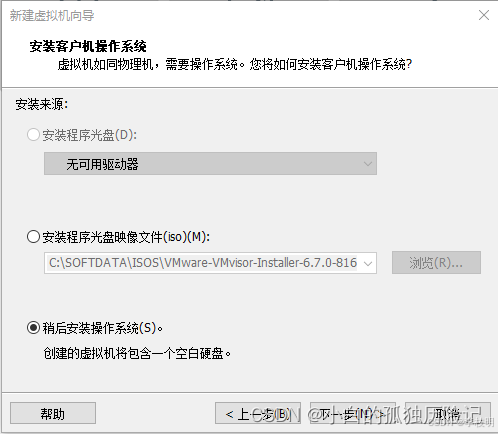Screen dimensions: 498x434
Task: Click the 新建虚拟机向导 title bar text
Action: pyautogui.click(x=52, y=15)
